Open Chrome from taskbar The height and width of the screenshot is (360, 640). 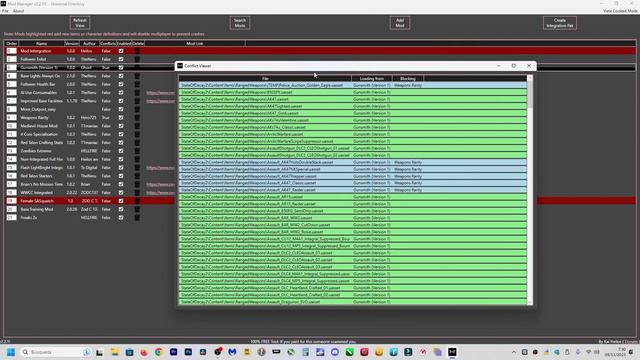pos(158,352)
